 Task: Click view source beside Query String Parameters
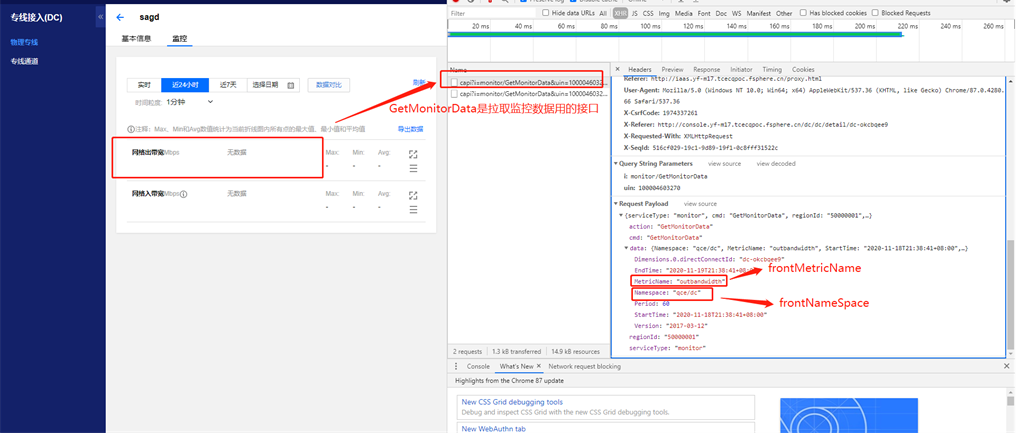click(x=724, y=164)
